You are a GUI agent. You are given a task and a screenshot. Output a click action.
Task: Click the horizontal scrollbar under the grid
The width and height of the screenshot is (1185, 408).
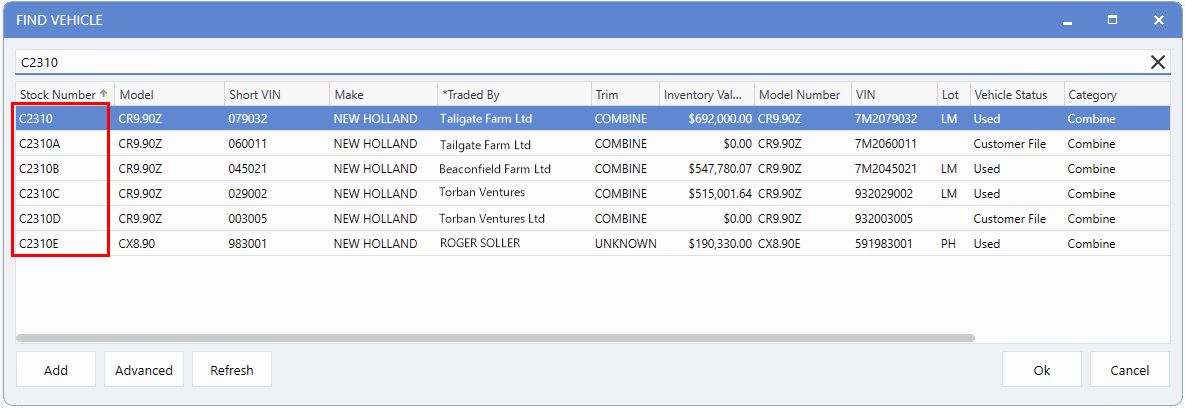[x=495, y=338]
